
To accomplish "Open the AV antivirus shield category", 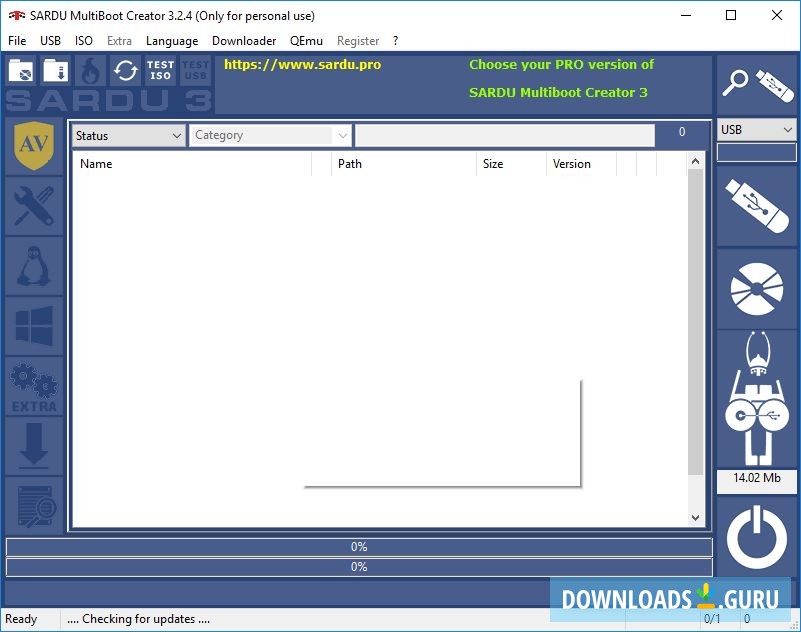I will 34,146.
